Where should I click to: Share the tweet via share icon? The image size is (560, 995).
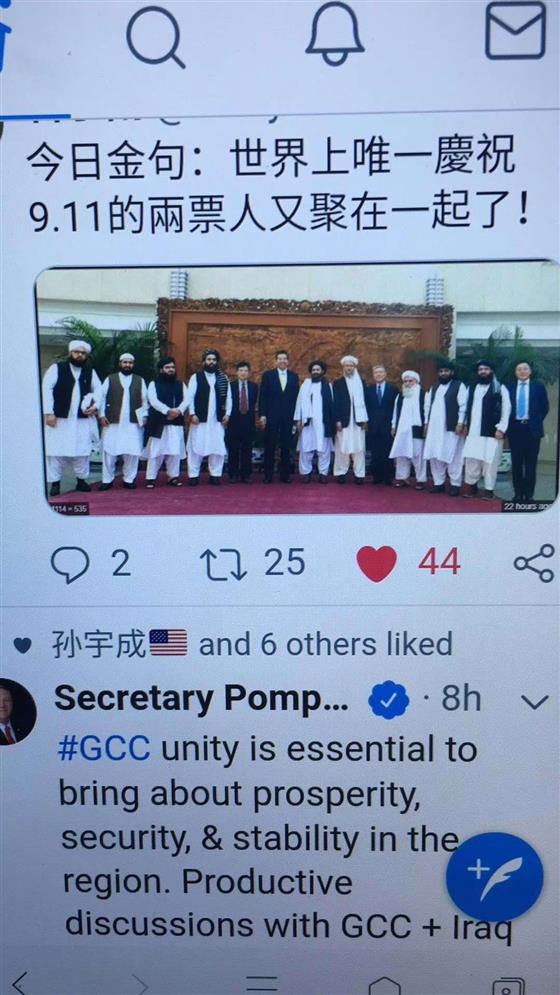(x=534, y=563)
